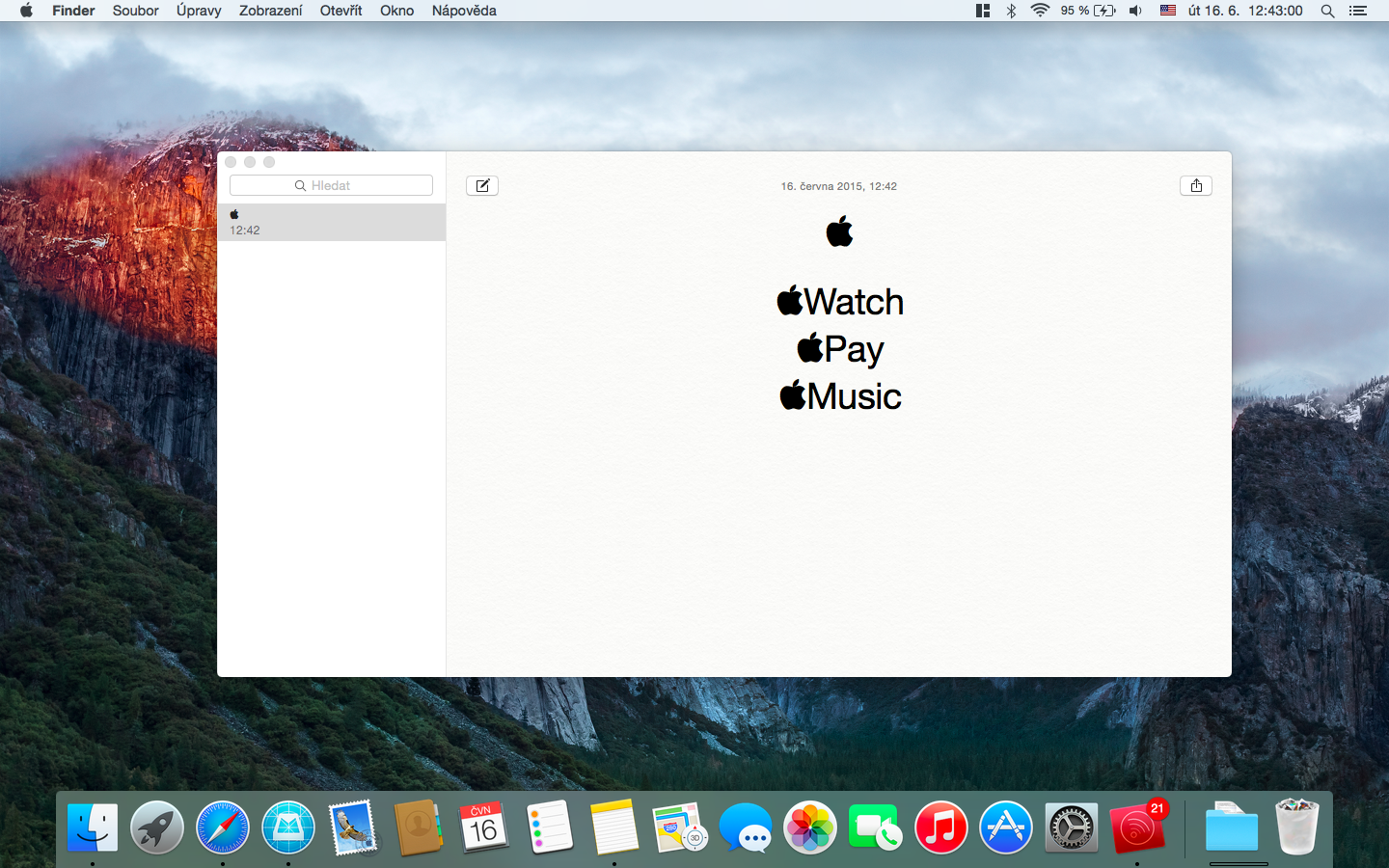The image size is (1389, 868).
Task: Click the Watch line in the note
Action: (x=840, y=302)
